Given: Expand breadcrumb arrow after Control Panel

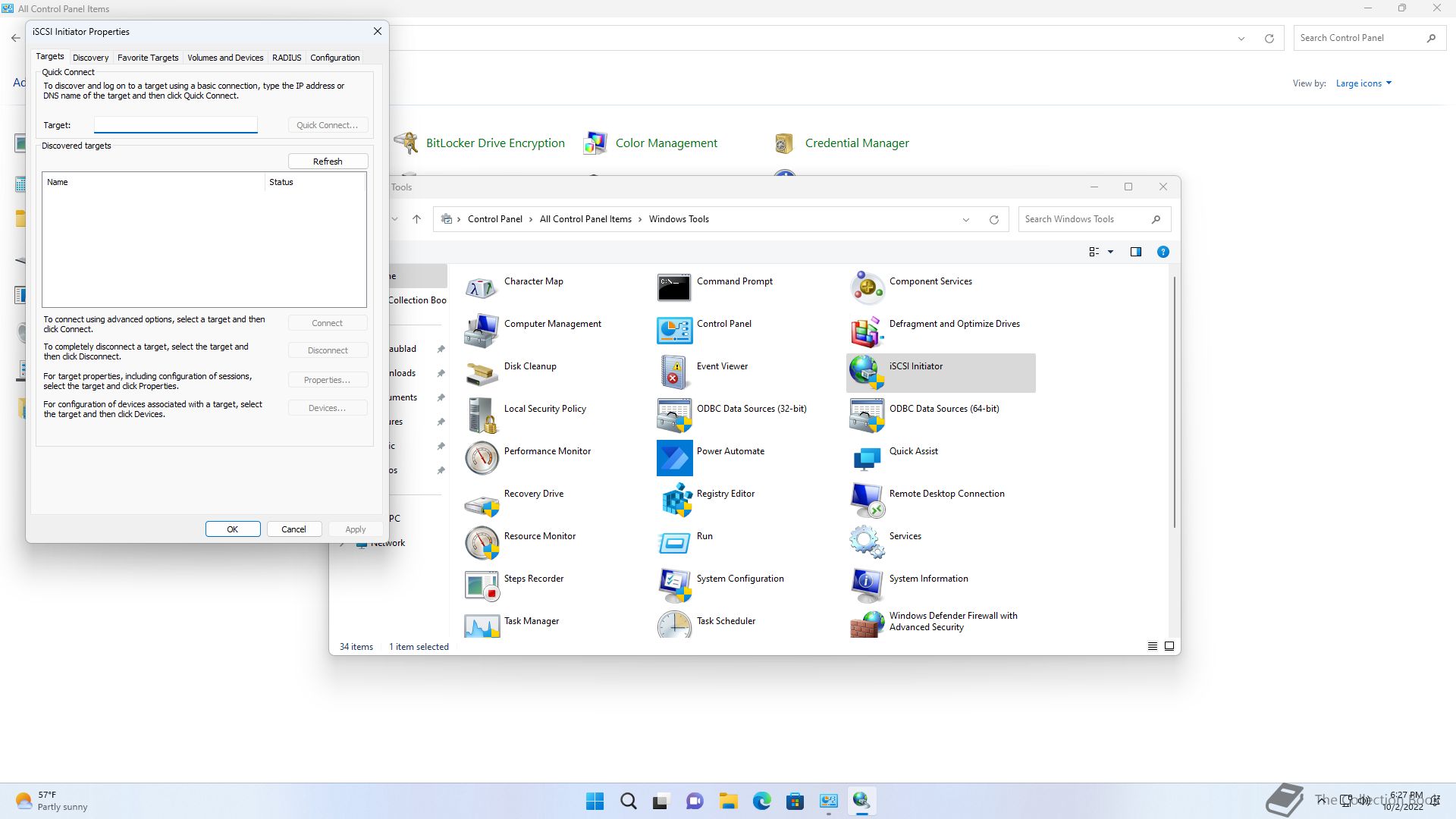Looking at the screenshot, I should click(531, 219).
